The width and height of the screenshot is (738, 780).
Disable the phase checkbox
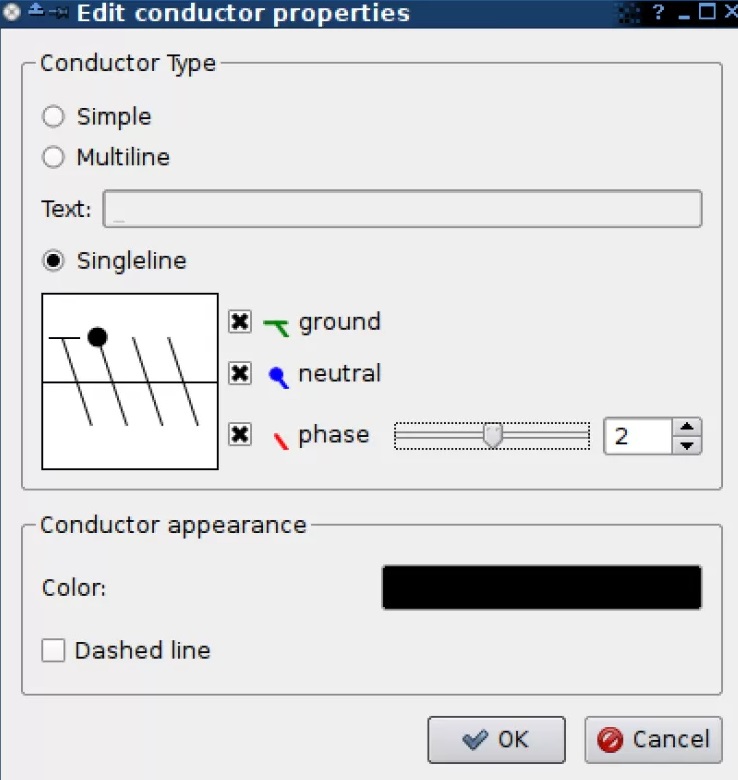(x=240, y=435)
